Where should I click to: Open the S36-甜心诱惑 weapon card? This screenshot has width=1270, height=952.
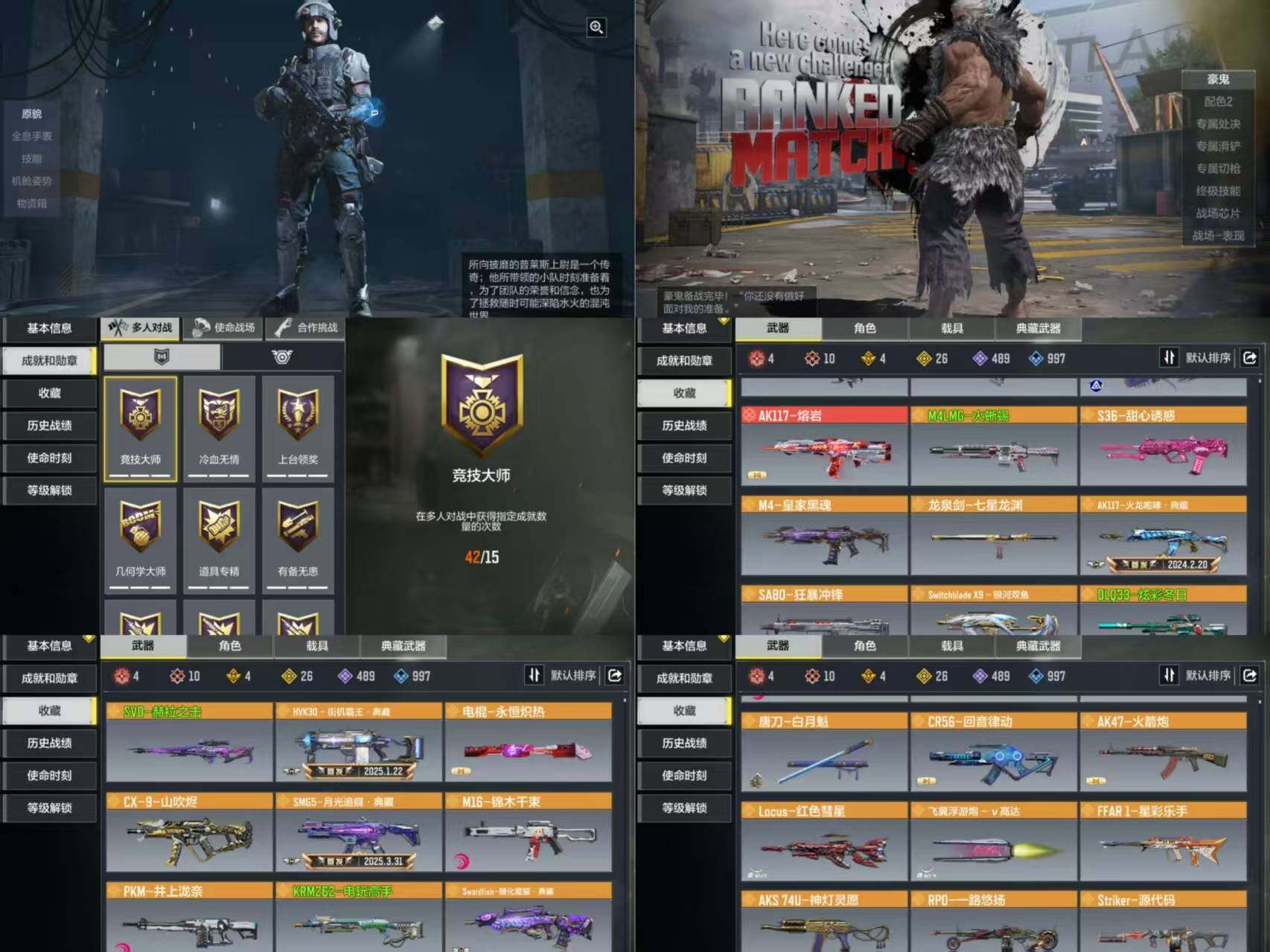(x=1164, y=446)
